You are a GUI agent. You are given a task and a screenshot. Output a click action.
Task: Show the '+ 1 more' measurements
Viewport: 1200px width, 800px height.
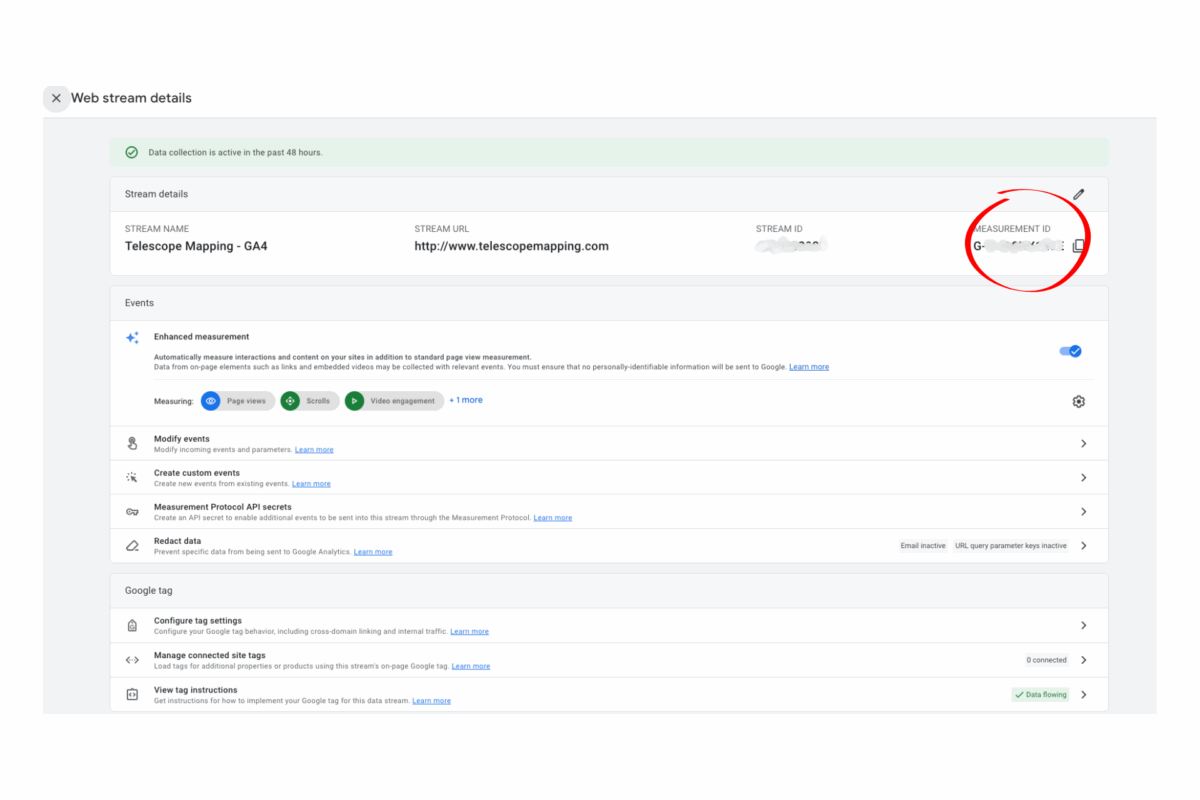pyautogui.click(x=466, y=400)
